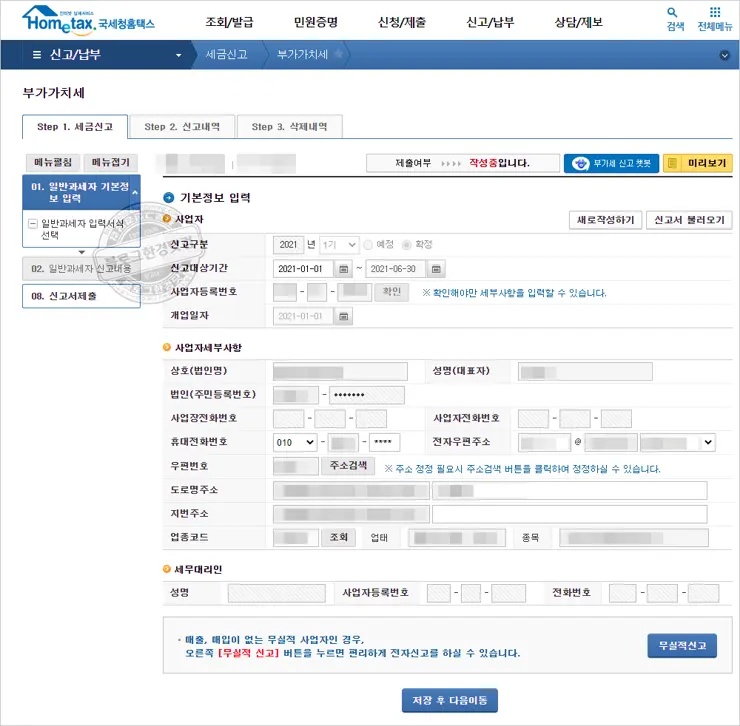
Task: Click the 성명(대표자) input field
Action: (585, 371)
